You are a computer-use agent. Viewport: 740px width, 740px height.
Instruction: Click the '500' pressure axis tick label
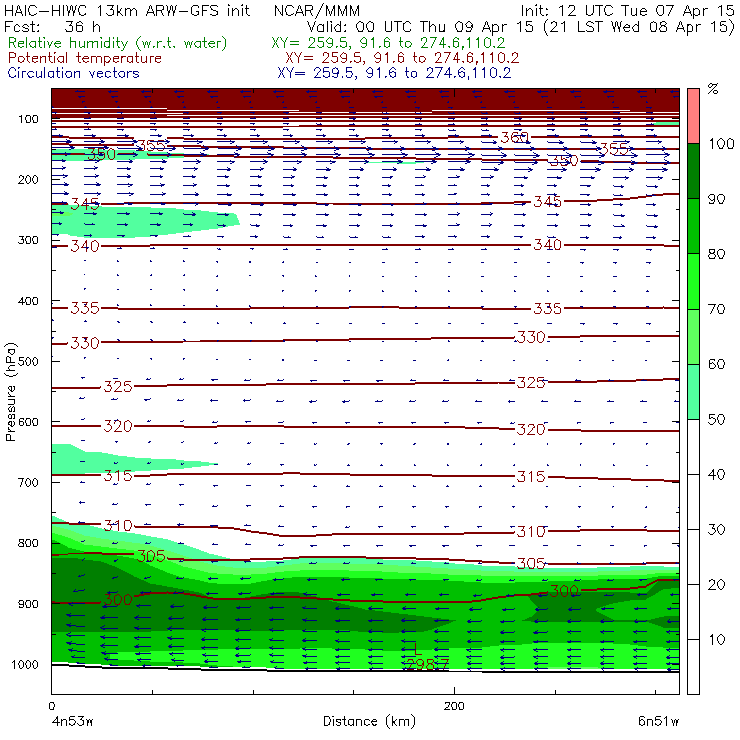click(28, 362)
